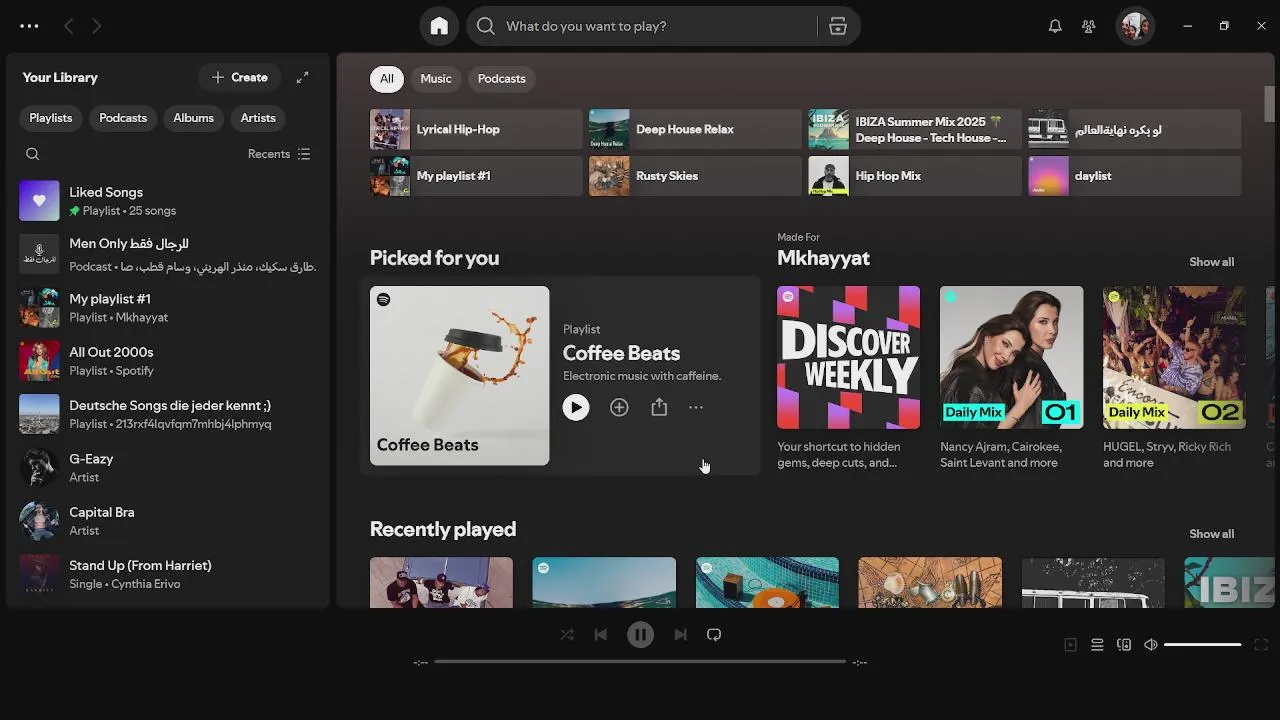This screenshot has height=720, width=1280.
Task: Add Coffee Beats to Your Library
Action: coord(619,407)
